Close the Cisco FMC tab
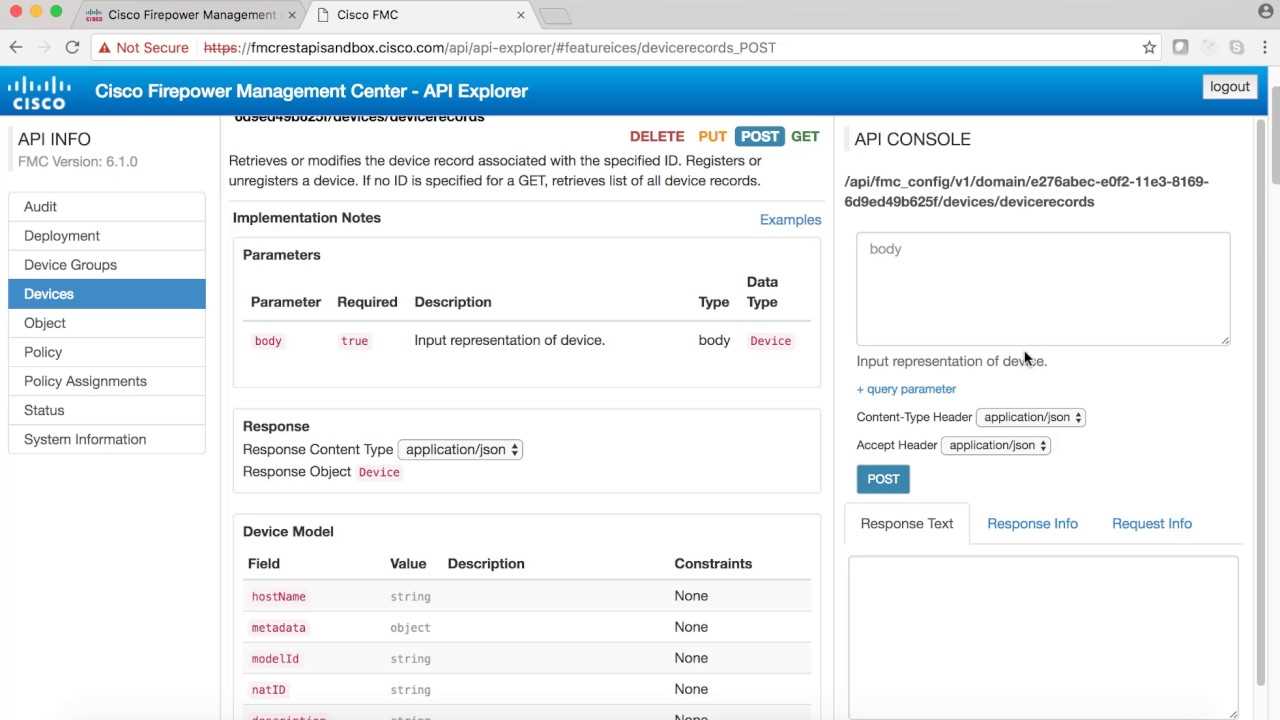This screenshot has width=1280, height=720. tap(521, 15)
